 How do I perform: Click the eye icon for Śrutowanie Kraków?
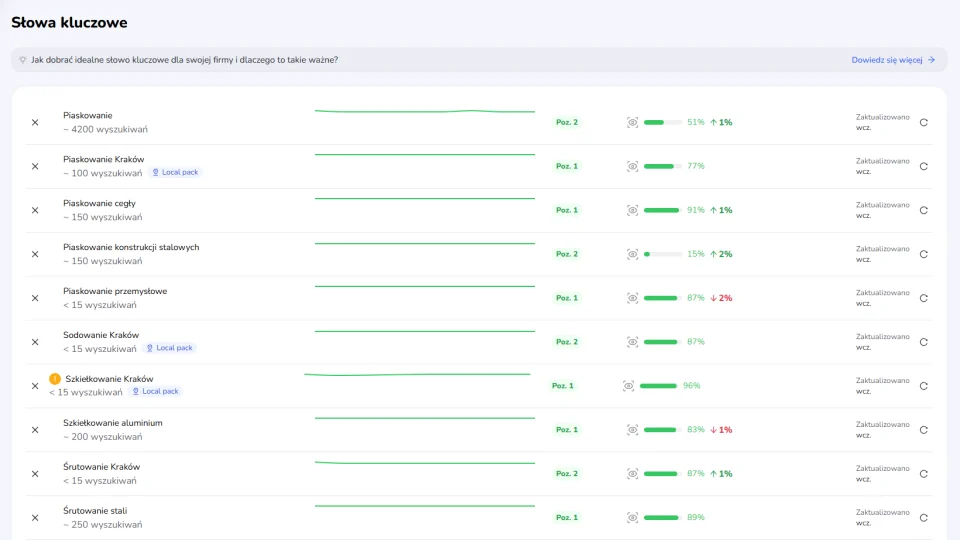pyautogui.click(x=632, y=474)
